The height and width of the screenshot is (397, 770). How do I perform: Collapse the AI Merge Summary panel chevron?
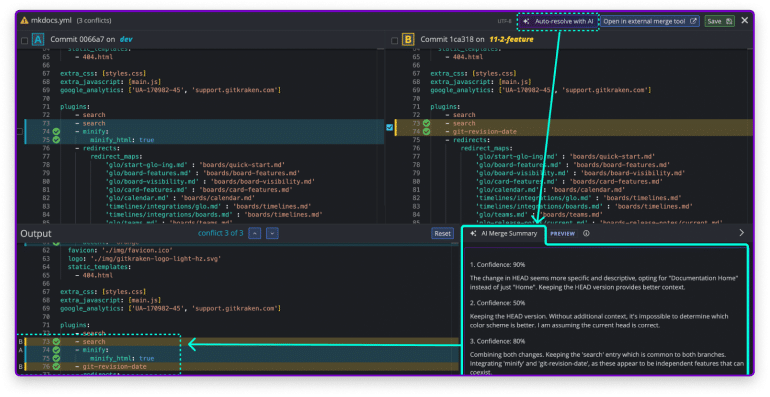pos(742,233)
